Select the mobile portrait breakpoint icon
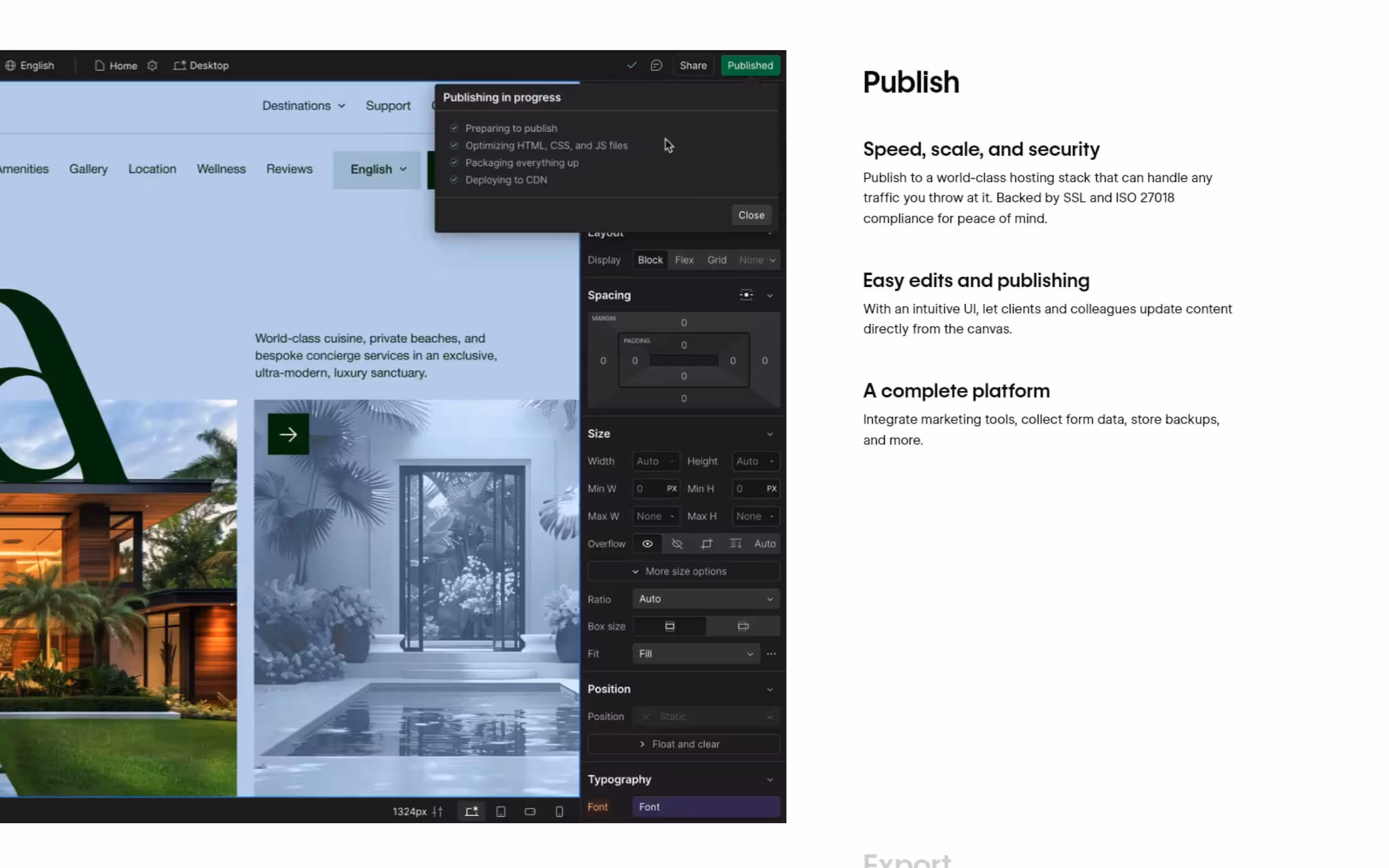Viewport: 1389px width, 868px height. [559, 811]
